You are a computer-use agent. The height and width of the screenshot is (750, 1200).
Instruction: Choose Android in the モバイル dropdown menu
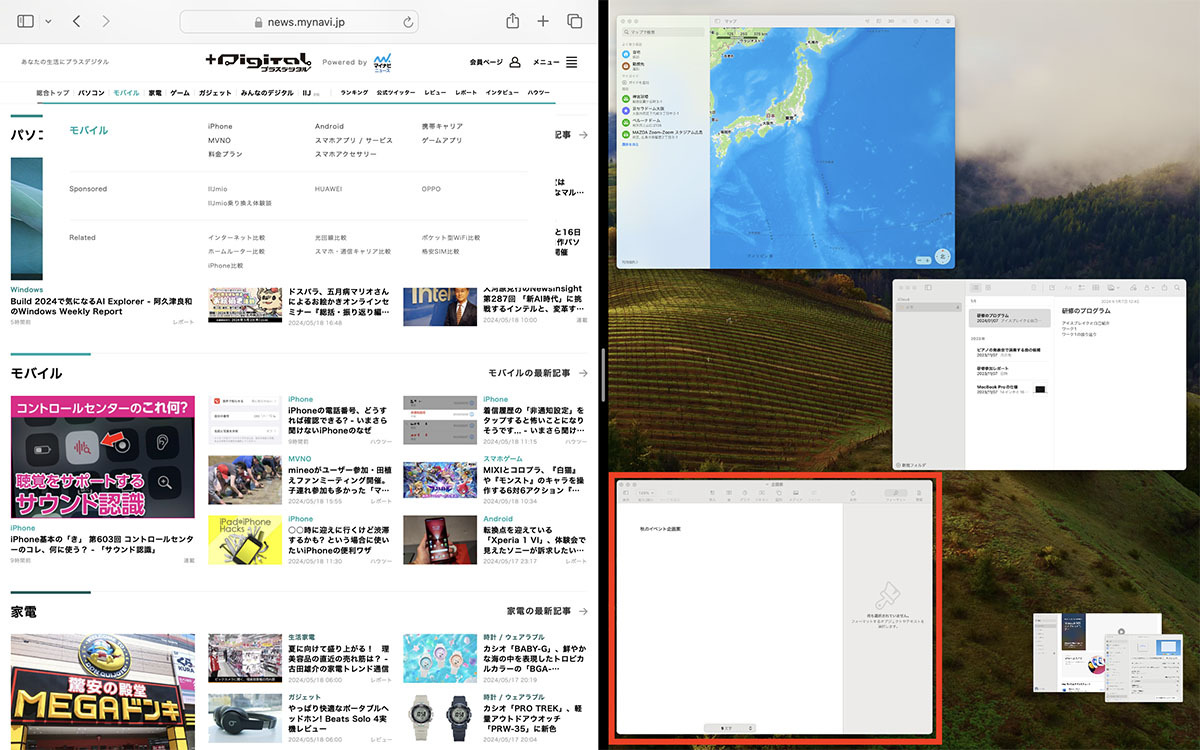click(x=329, y=127)
